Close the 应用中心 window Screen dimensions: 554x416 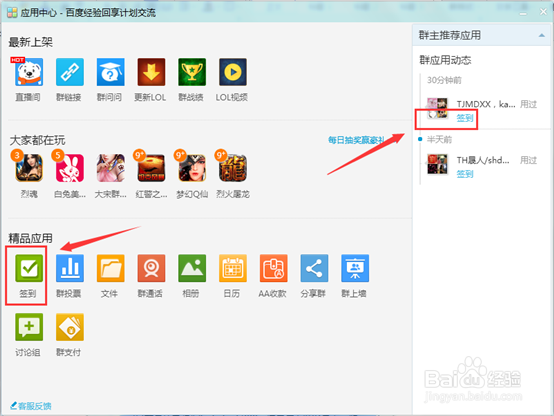(543, 12)
